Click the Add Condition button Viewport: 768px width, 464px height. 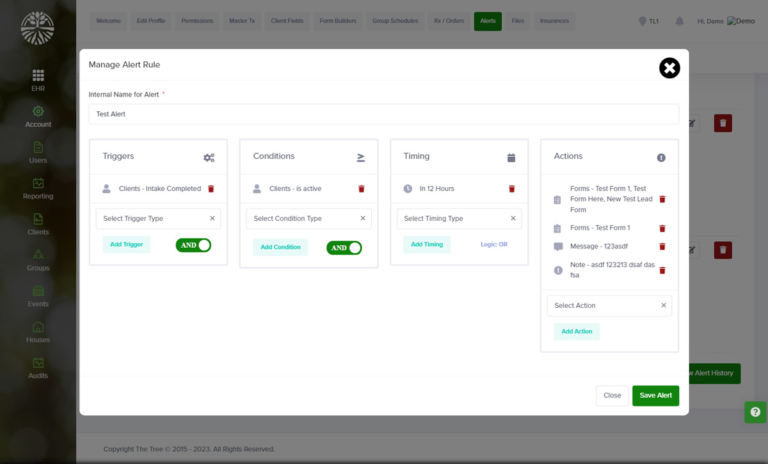click(x=280, y=247)
